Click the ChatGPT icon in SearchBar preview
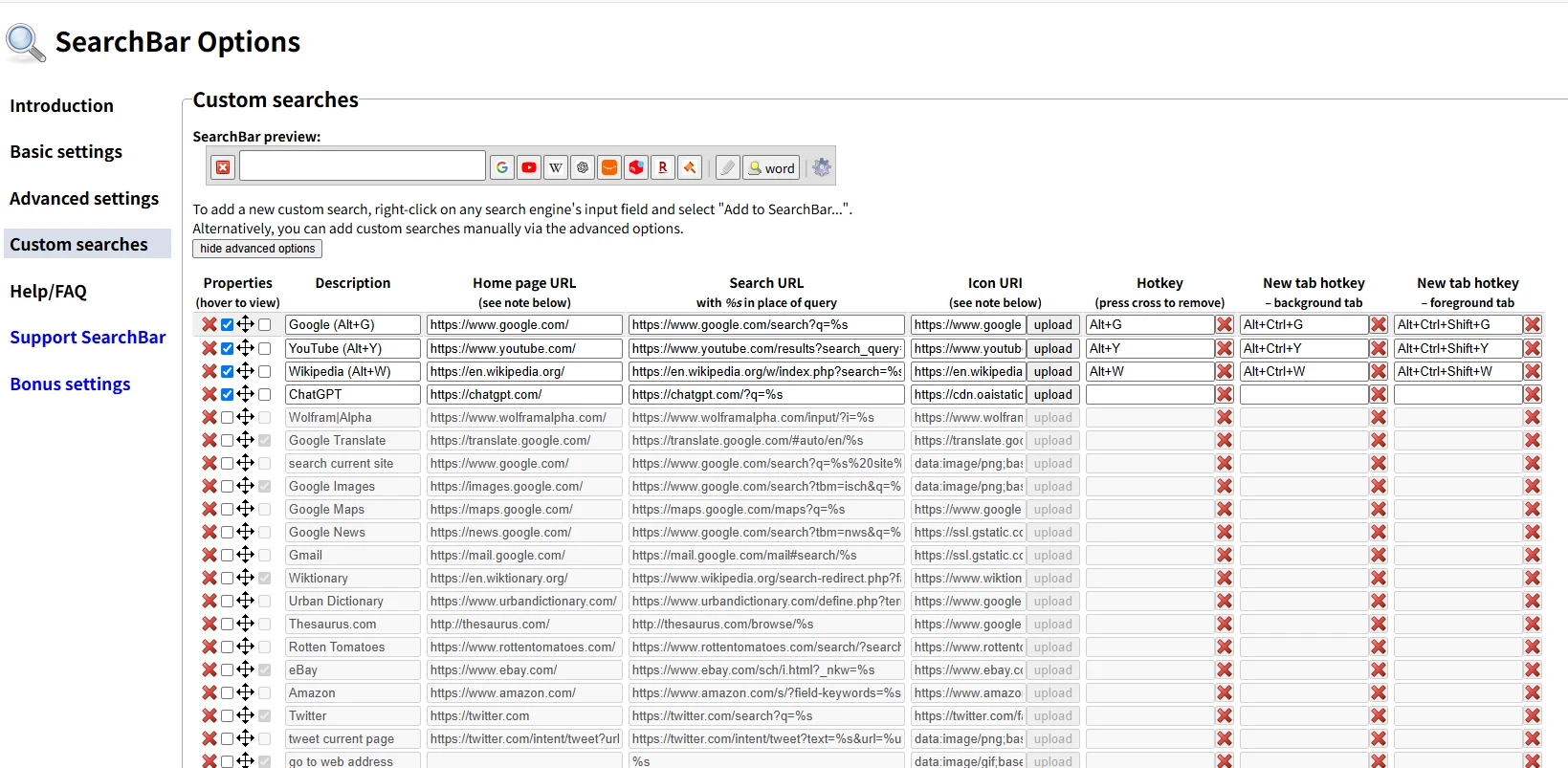This screenshot has height=768, width=1568. coord(583,167)
